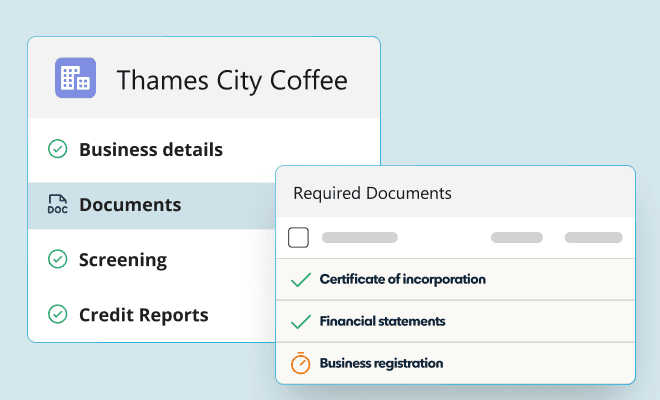The width and height of the screenshot is (660, 400).
Task: Click the last placeholder column header bar
Action: coord(593,238)
